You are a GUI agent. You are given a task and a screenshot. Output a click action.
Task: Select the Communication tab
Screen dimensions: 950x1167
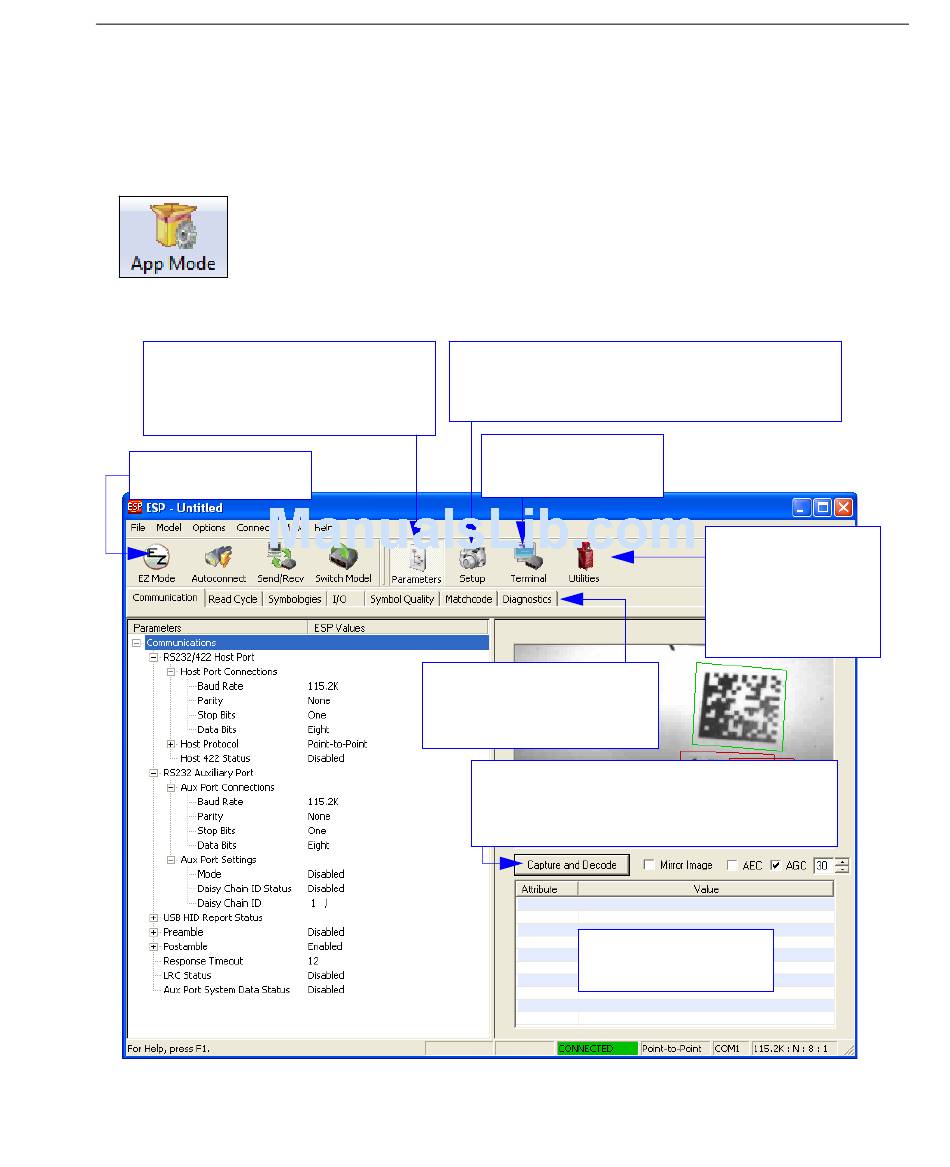pyautogui.click(x=165, y=598)
